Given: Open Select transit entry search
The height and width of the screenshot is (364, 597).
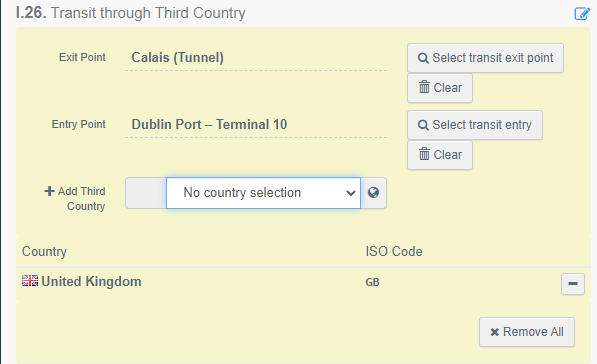Looking at the screenshot, I should (x=475, y=125).
